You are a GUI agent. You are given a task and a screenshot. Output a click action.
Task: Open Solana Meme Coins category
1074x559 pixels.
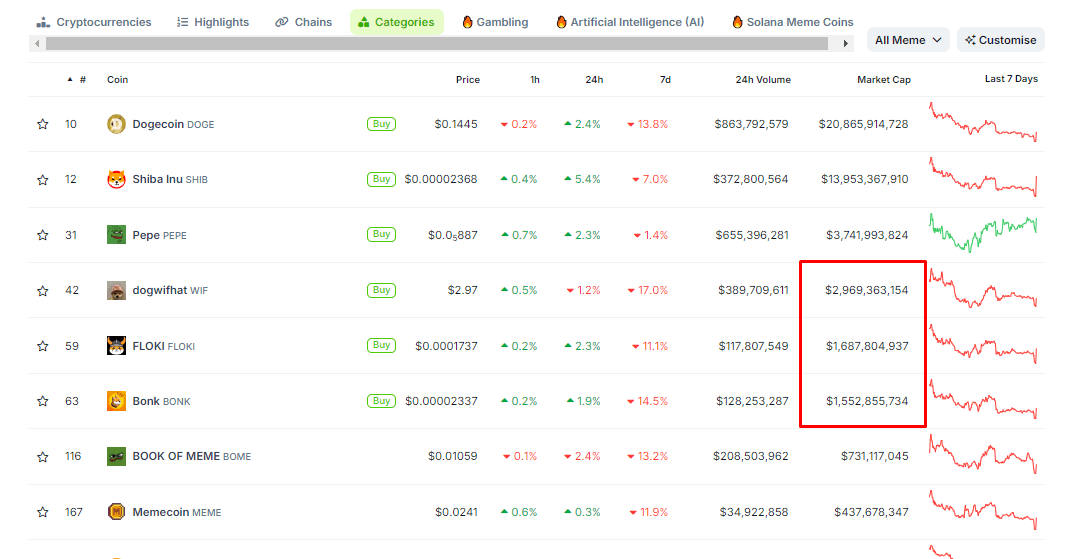click(x=793, y=22)
